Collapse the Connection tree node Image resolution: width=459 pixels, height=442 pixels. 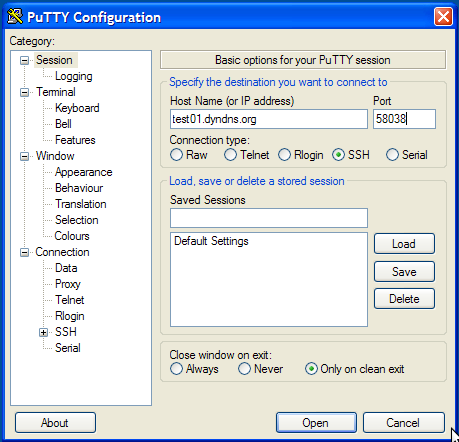[x=24, y=252]
